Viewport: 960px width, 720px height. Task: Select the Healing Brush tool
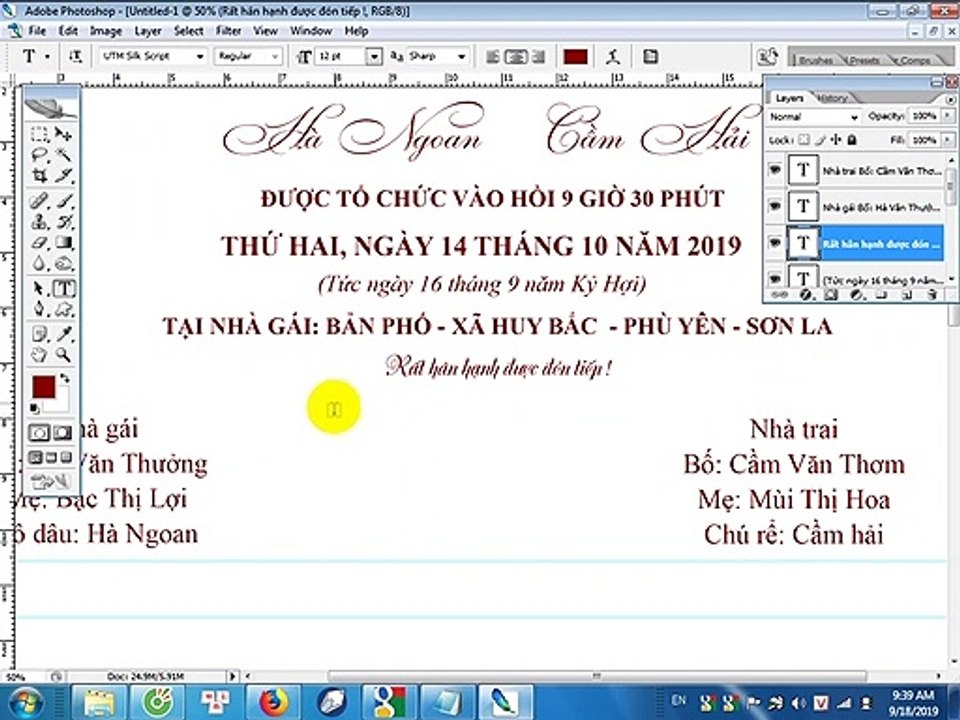(39, 201)
